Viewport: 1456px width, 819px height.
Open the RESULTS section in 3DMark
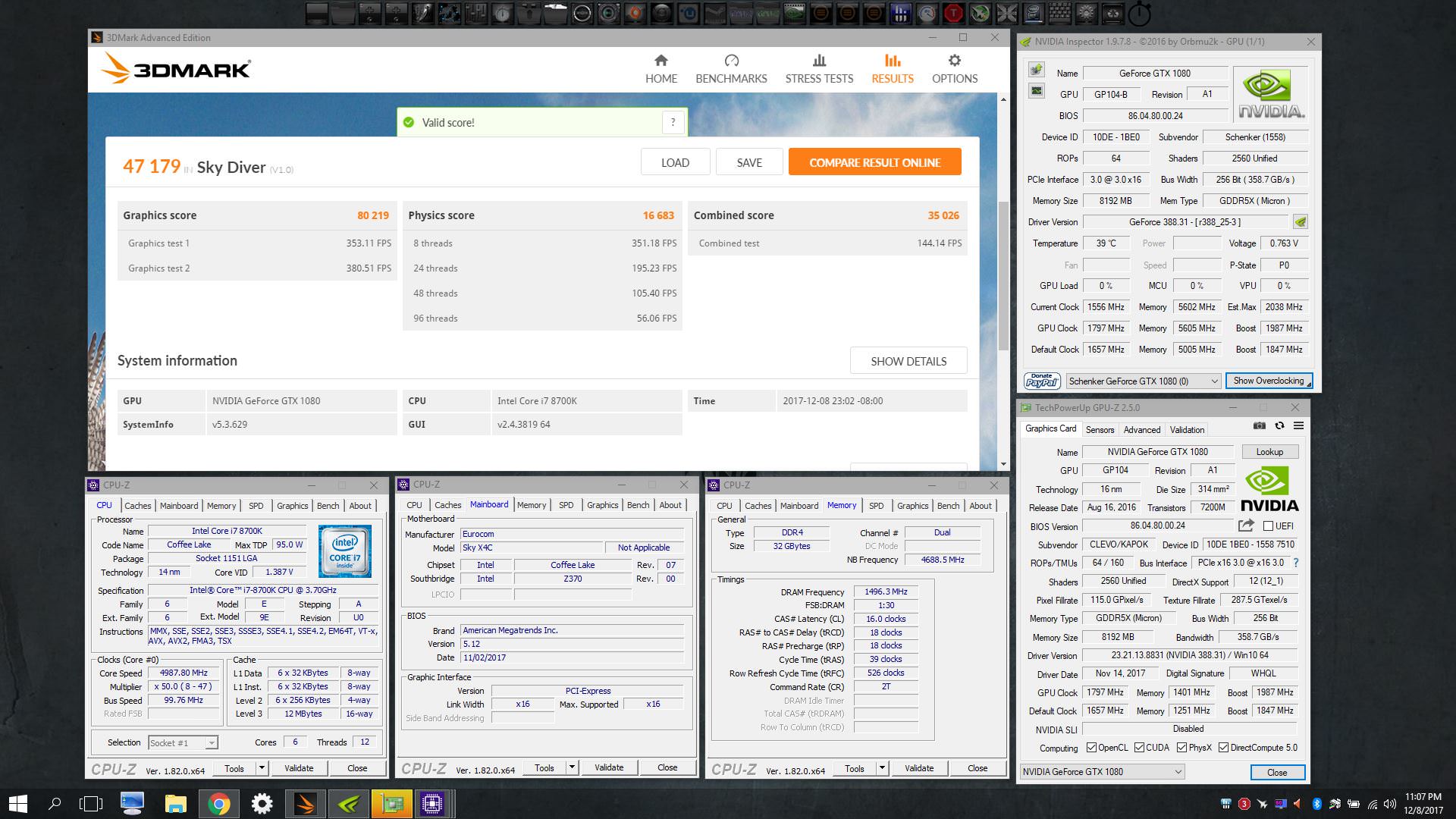coord(893,69)
